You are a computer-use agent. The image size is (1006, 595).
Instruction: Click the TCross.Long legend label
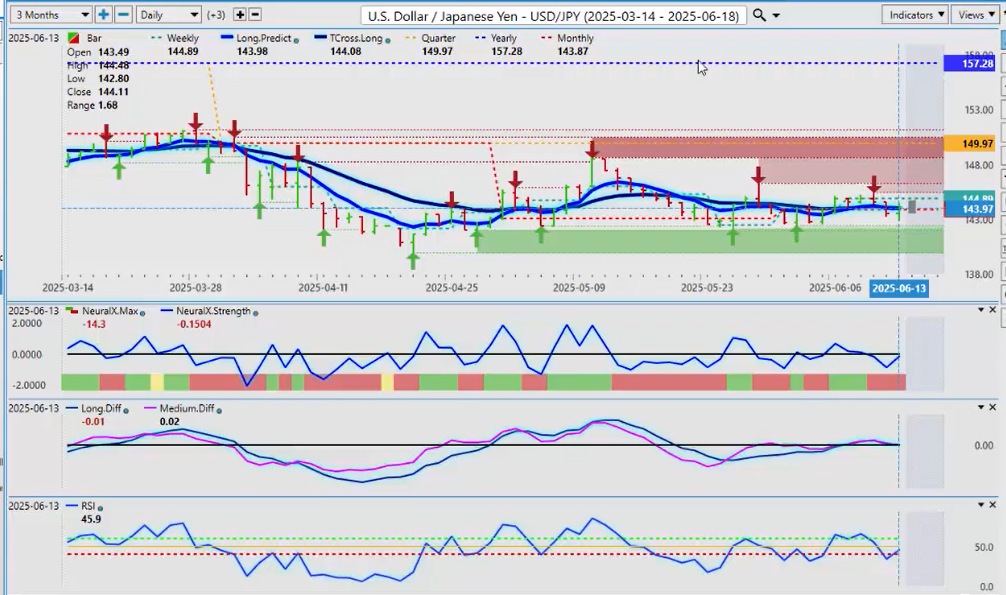pyautogui.click(x=356, y=39)
